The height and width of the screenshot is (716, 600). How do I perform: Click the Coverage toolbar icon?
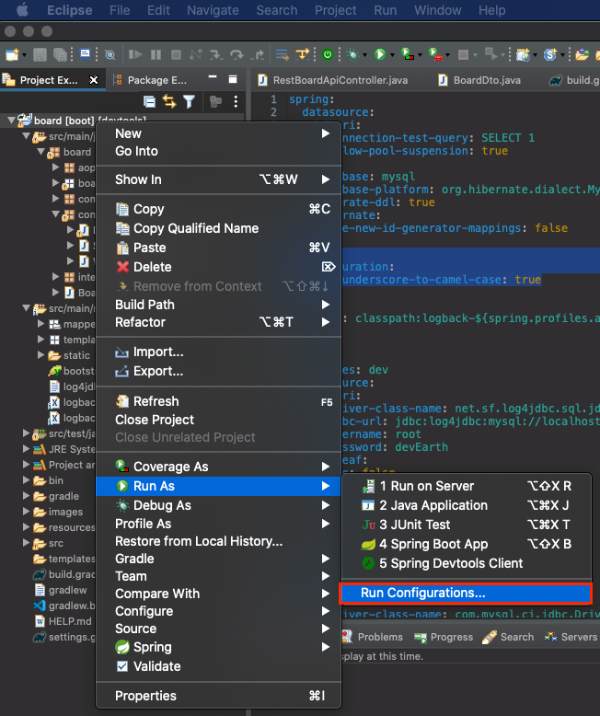[407, 55]
